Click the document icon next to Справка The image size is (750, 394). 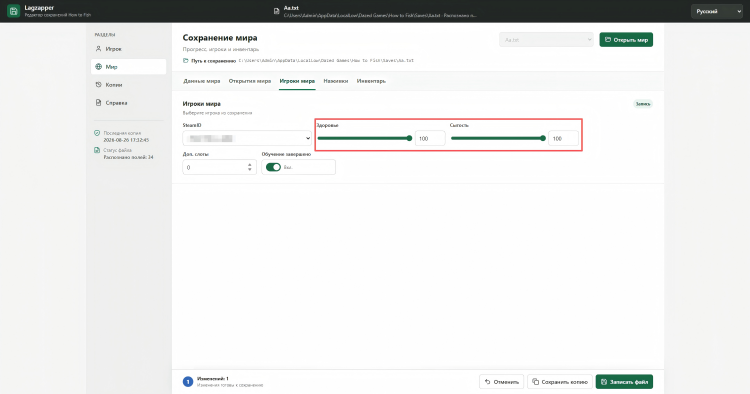click(x=99, y=103)
